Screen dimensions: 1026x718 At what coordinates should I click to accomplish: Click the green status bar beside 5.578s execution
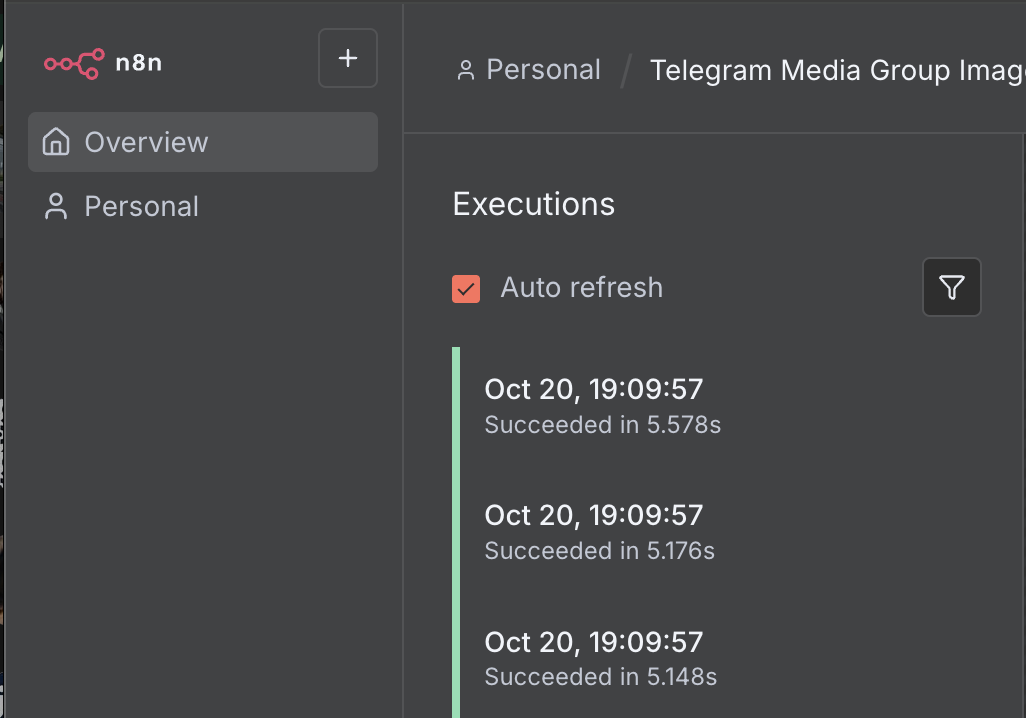[456, 406]
